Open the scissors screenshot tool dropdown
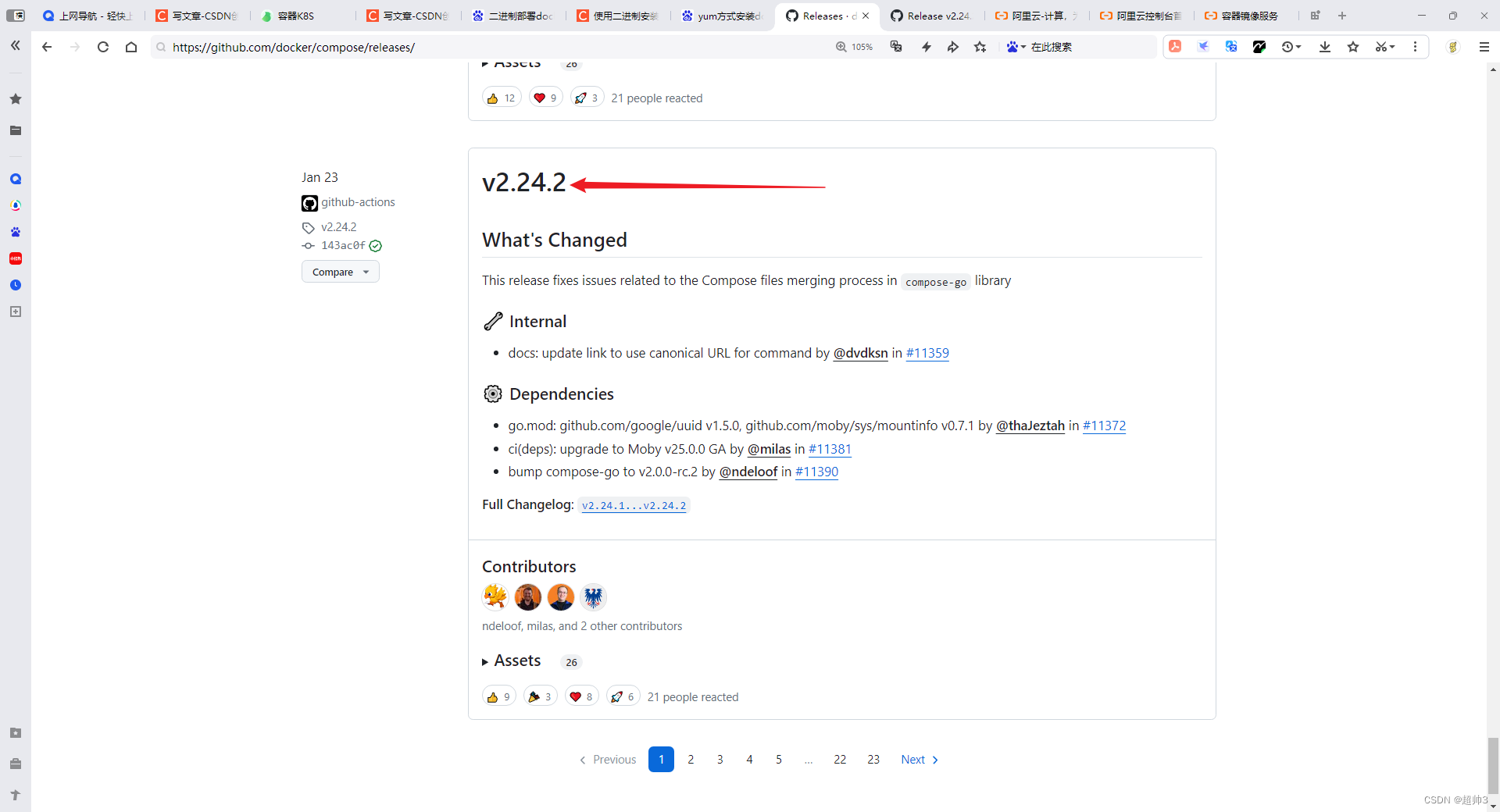The height and width of the screenshot is (812, 1500). coord(1385,47)
